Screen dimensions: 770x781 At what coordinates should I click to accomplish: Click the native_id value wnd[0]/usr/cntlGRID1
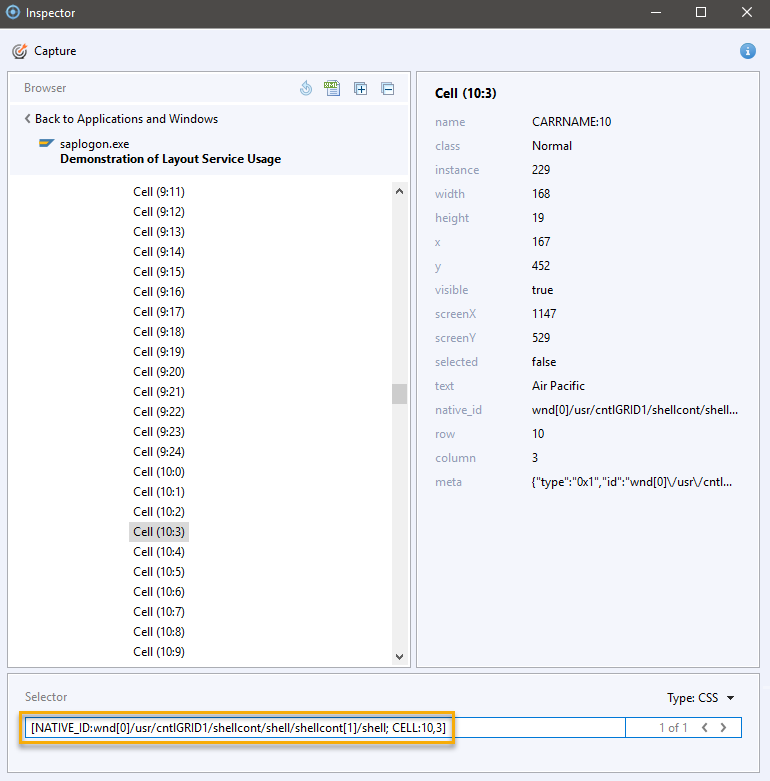coord(635,409)
